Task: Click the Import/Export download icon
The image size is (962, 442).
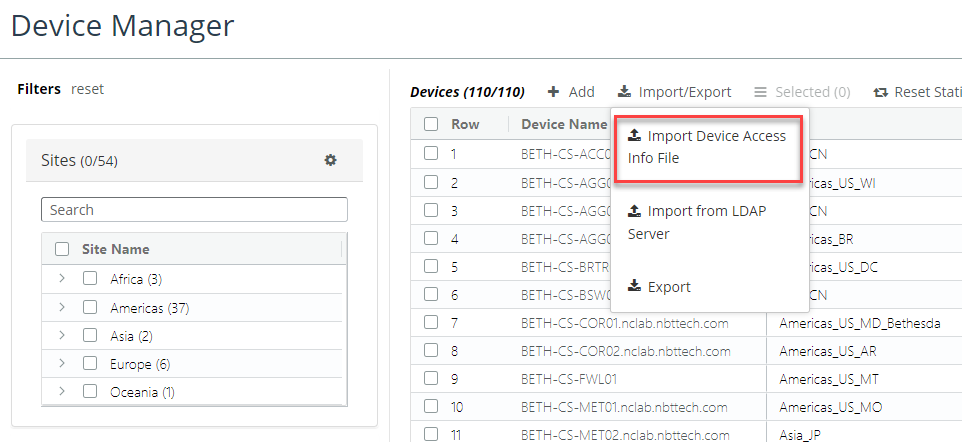Action: [x=624, y=92]
